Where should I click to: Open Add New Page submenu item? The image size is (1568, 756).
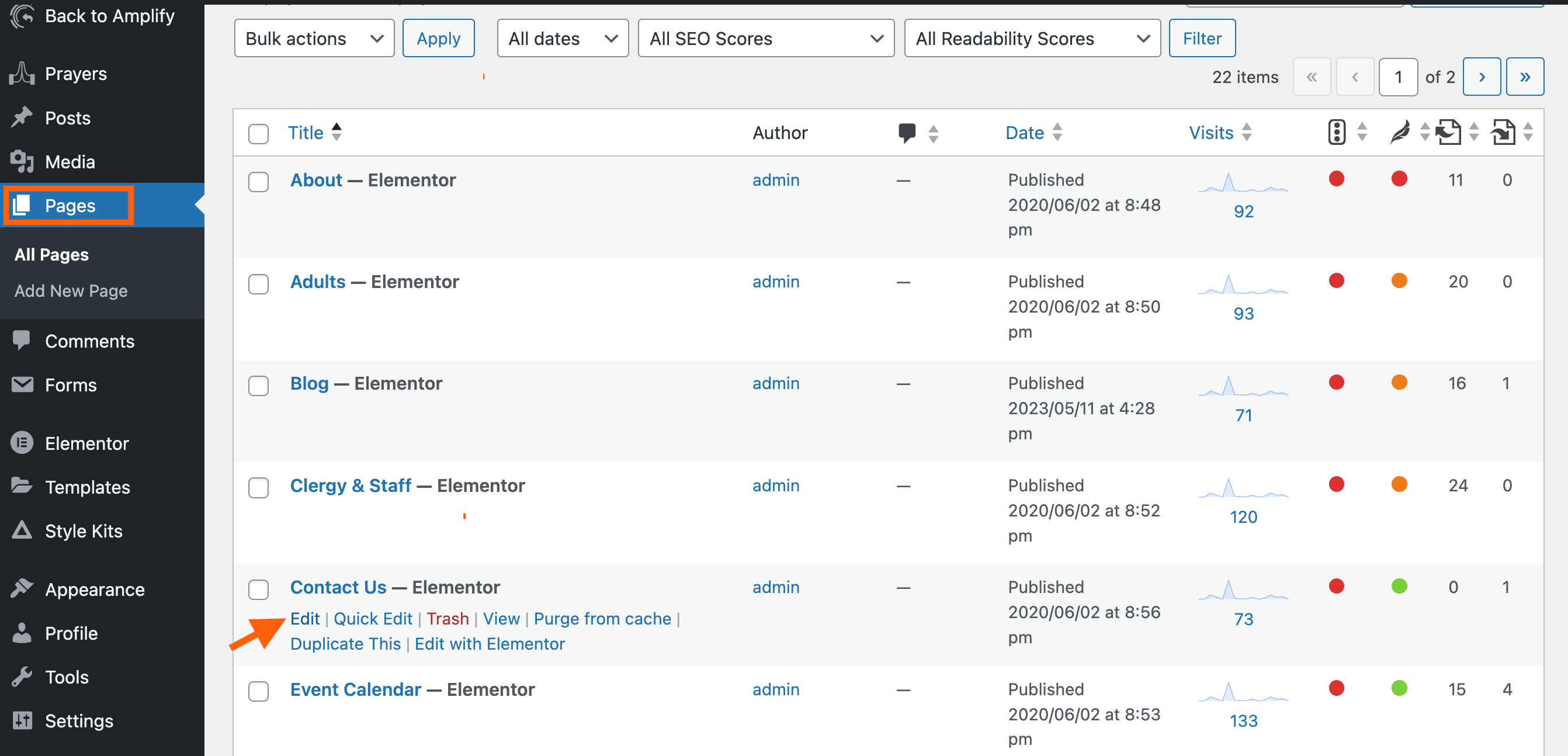(x=71, y=290)
